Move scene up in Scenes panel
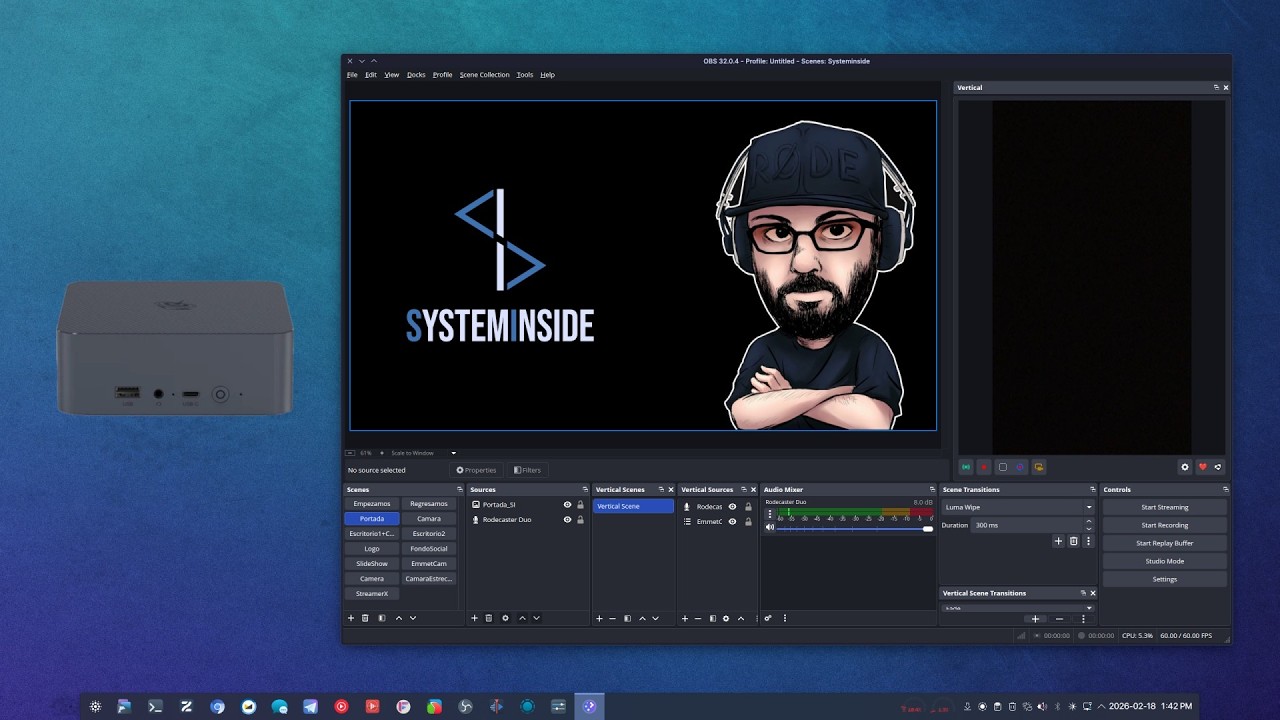The width and height of the screenshot is (1280, 720). 399,618
